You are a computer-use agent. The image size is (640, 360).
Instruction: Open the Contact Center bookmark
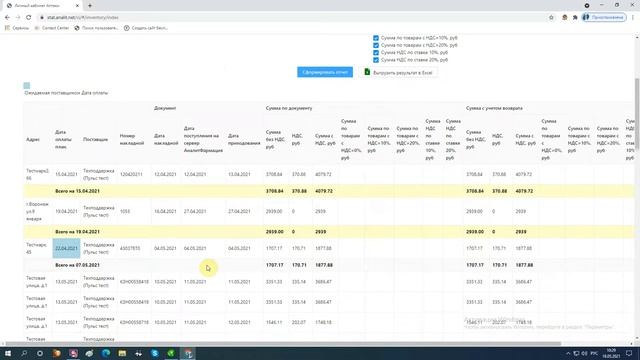pos(52,28)
